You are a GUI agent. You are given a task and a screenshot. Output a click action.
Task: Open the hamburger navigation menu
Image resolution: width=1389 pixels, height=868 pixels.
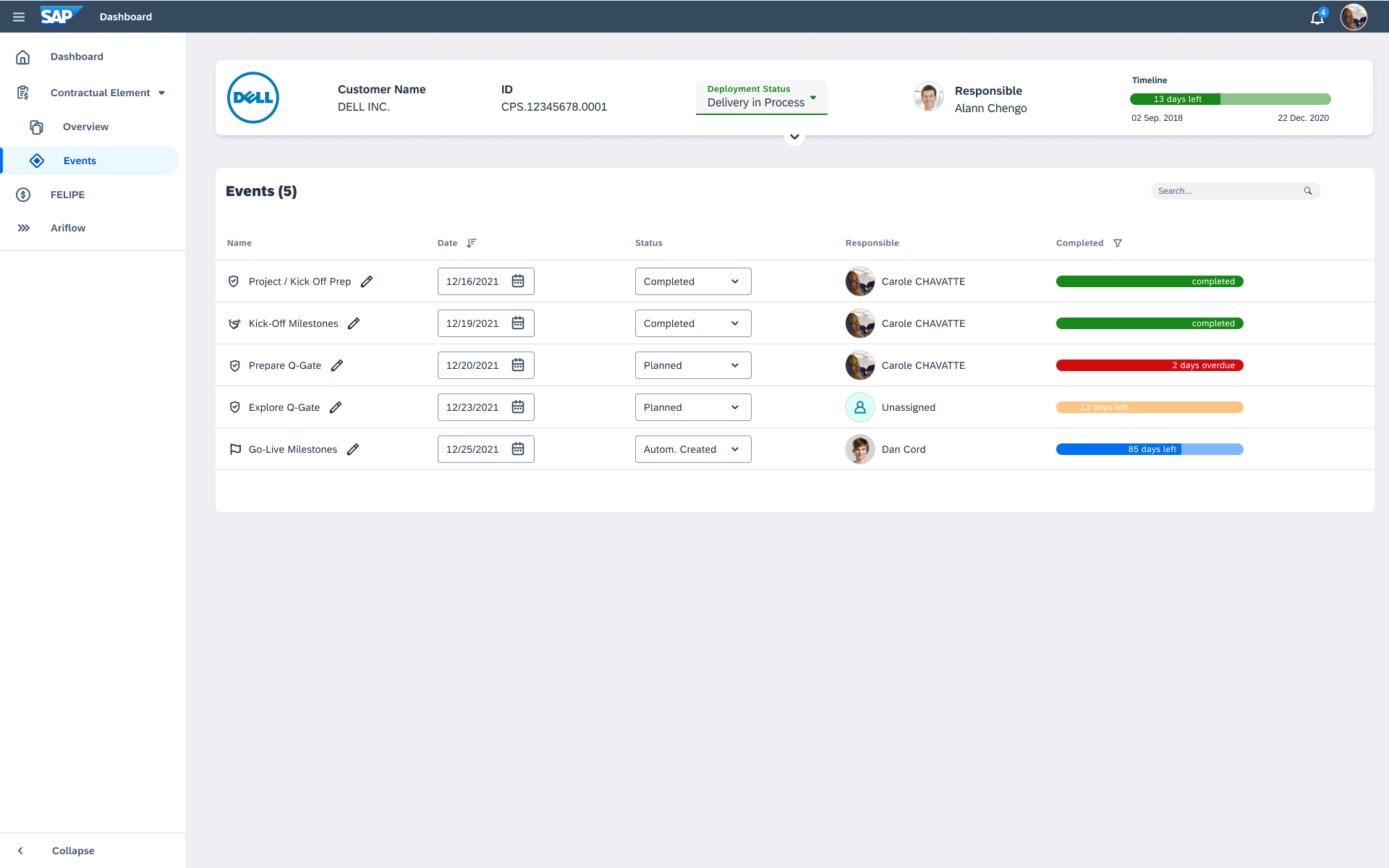coord(19,17)
